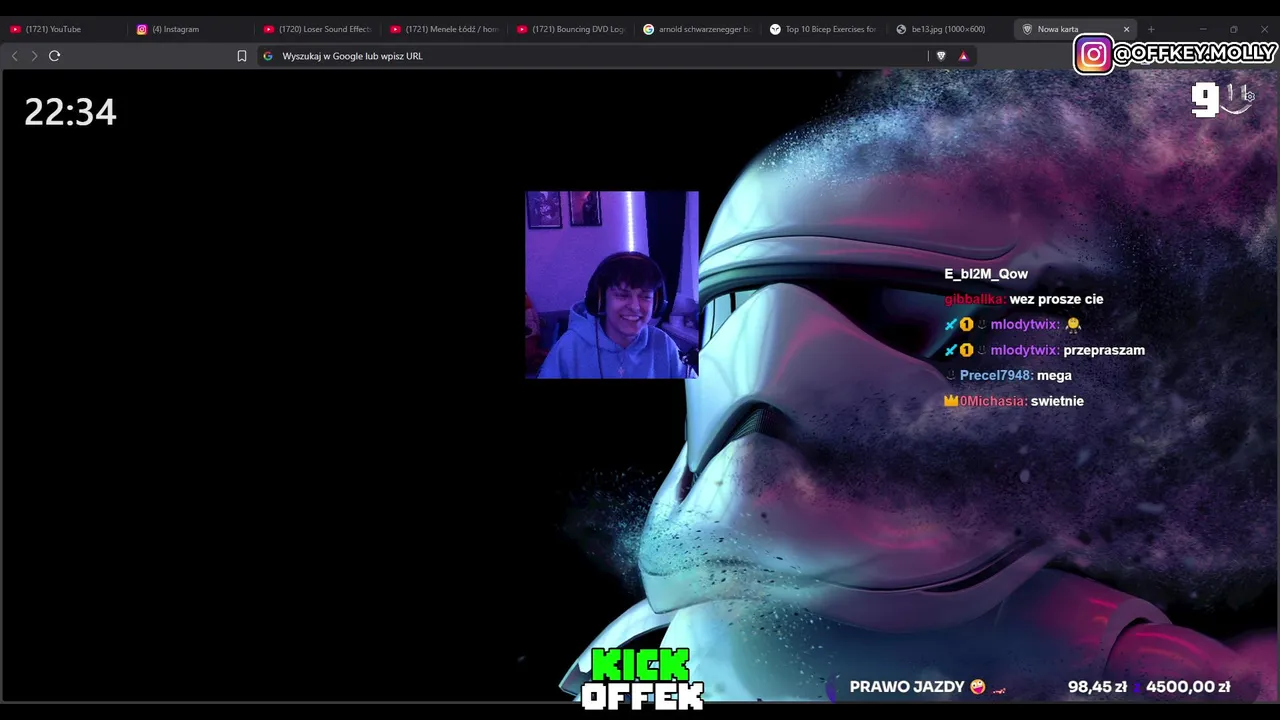Open the Loser Sound Effect tab

click(x=317, y=29)
